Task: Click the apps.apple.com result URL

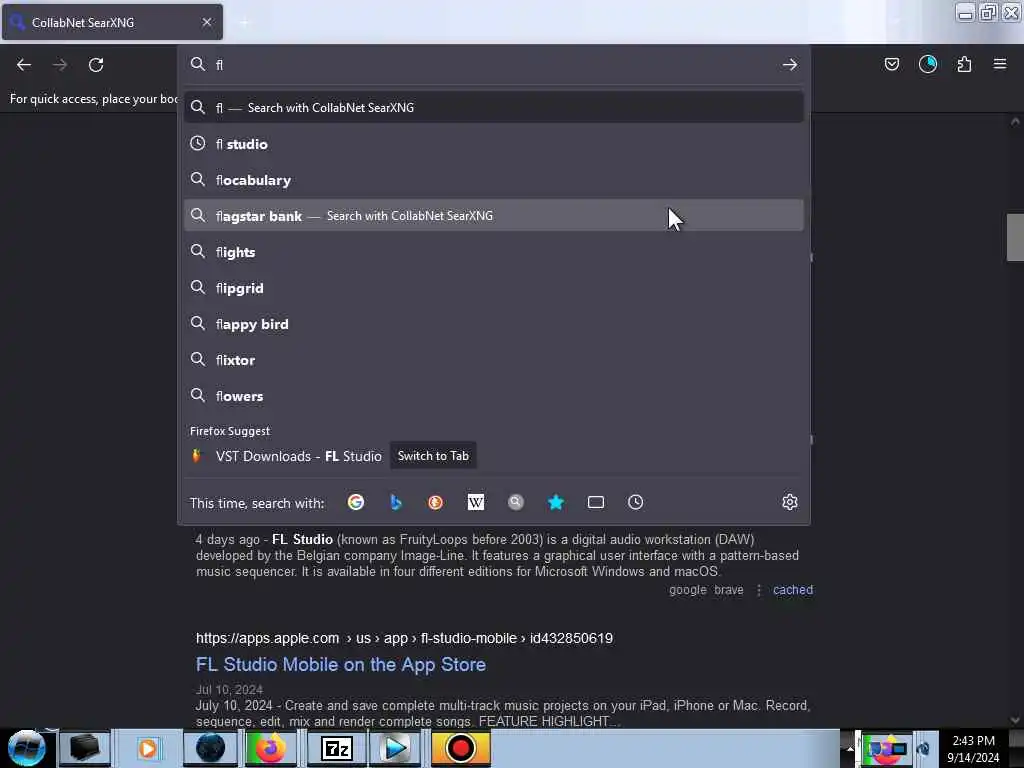Action: 404,638
